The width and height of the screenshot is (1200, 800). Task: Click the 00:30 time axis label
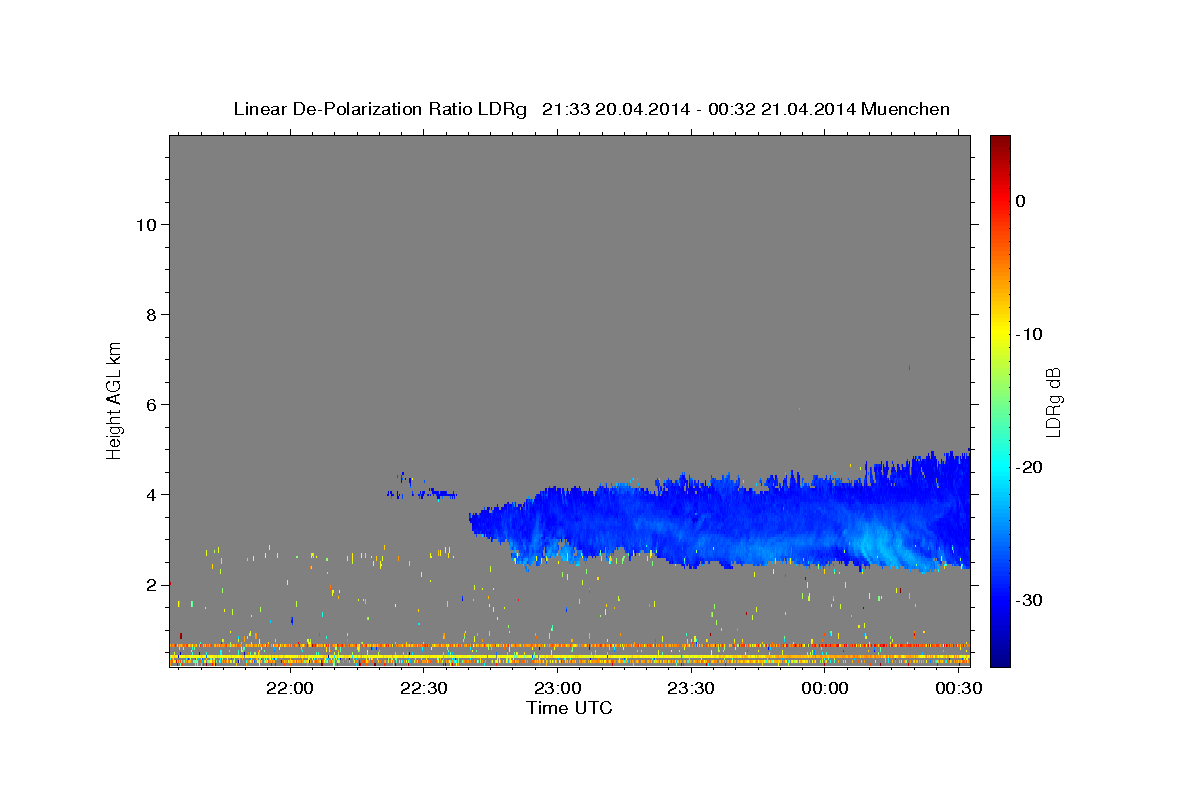point(958,689)
